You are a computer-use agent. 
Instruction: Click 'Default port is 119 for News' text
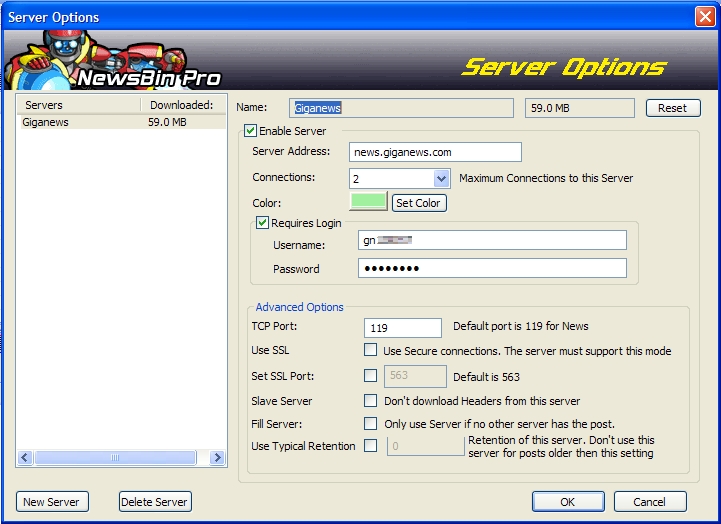pos(521,326)
